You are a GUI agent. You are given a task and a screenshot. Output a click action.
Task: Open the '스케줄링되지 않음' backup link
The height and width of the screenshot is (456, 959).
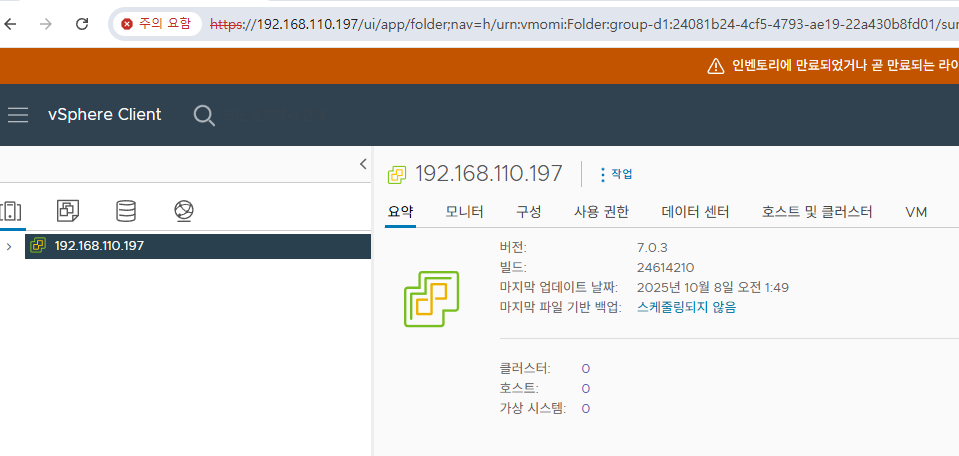click(x=686, y=307)
